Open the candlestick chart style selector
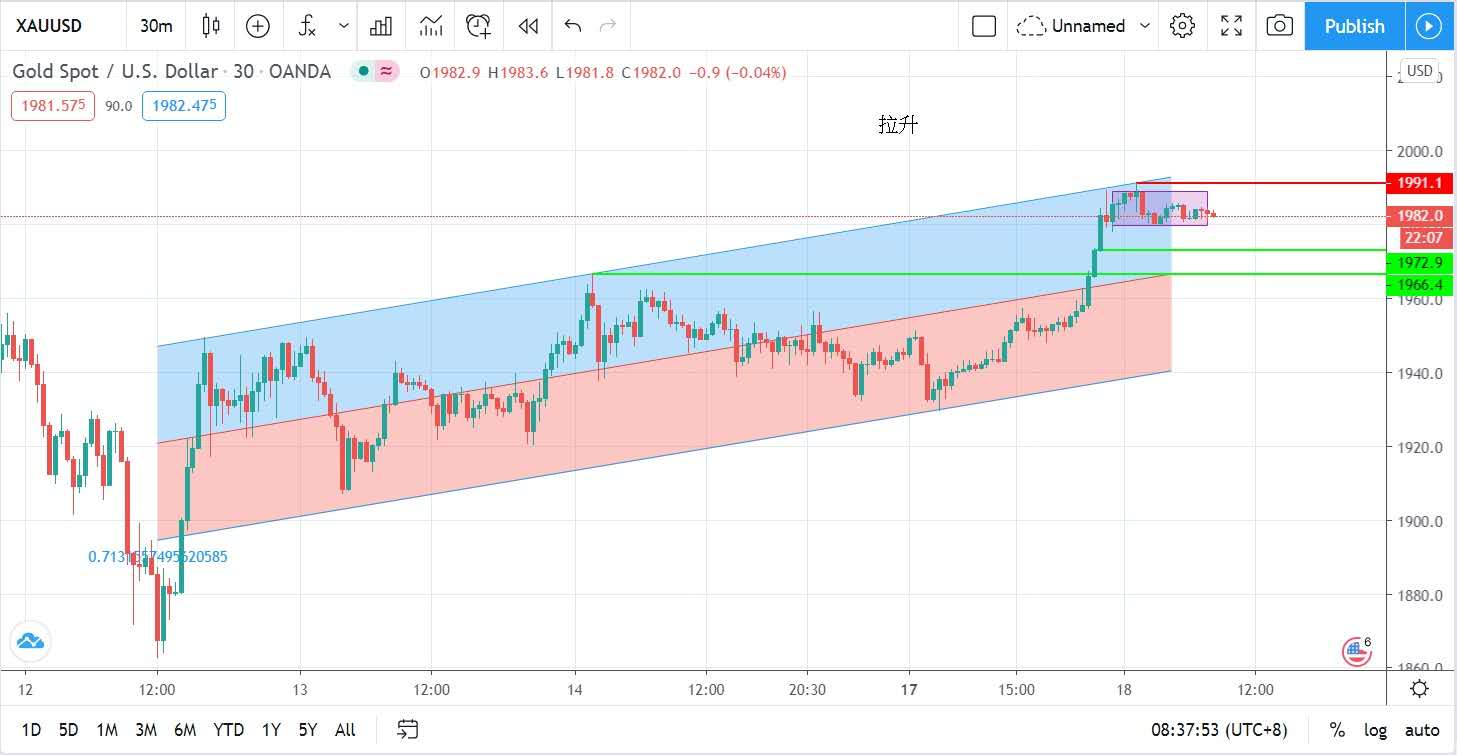Screen dimensions: 1457x755 (x=210, y=26)
